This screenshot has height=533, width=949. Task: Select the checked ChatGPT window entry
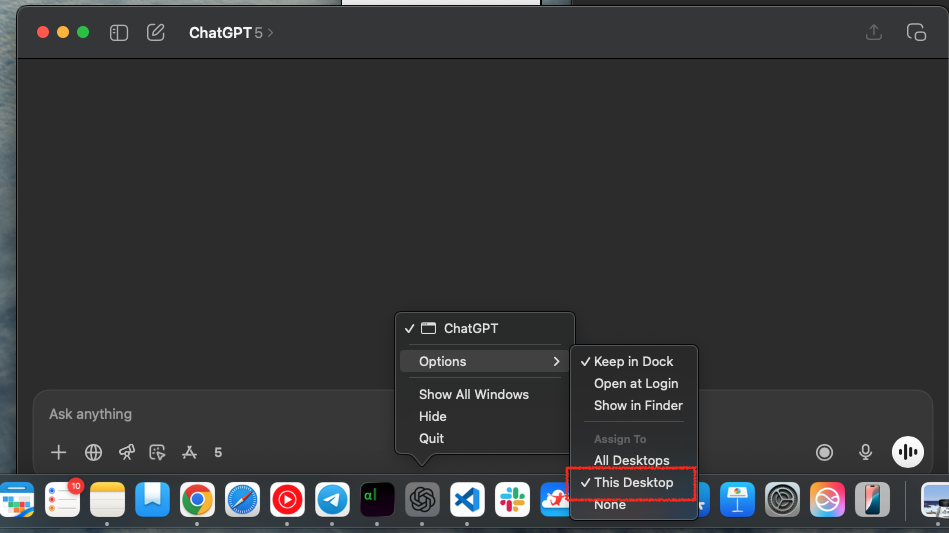pos(485,329)
